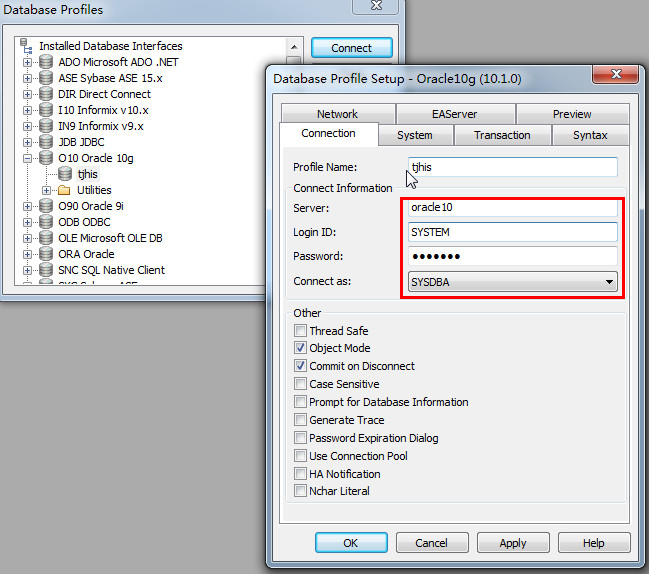The image size is (649, 574).
Task: Check the HA Notification box
Action: coord(300,473)
